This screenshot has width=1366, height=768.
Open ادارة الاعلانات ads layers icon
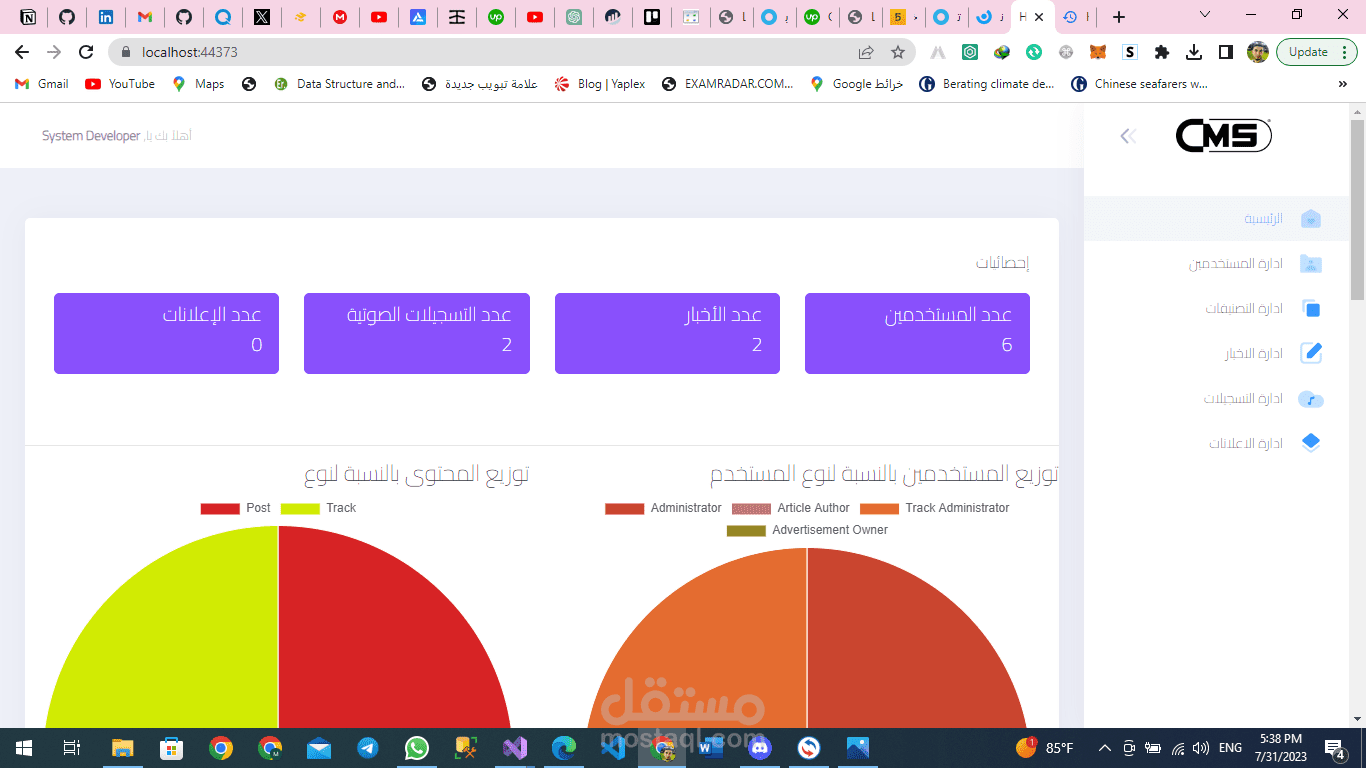[x=1311, y=443]
